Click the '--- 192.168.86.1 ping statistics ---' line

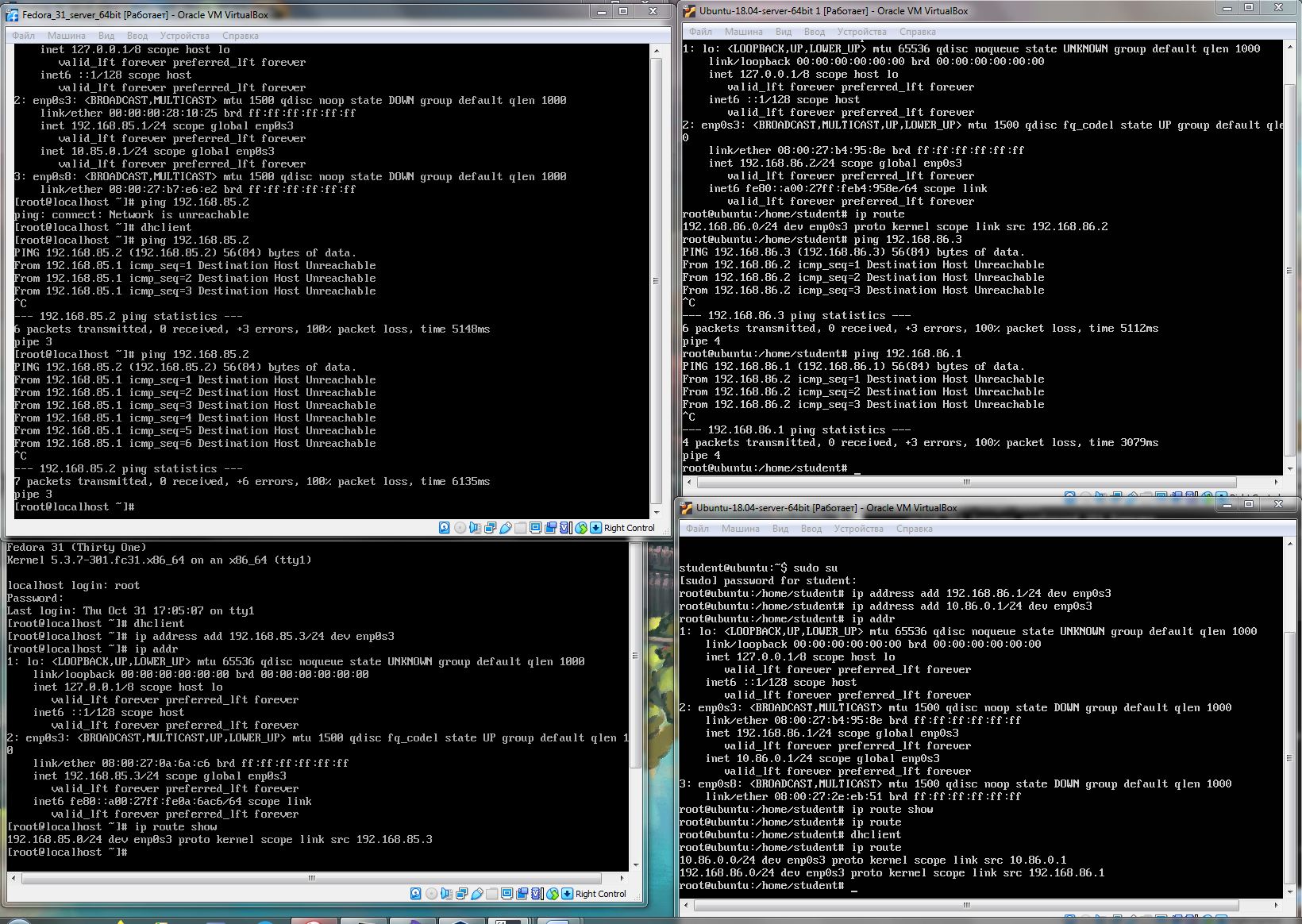coord(796,429)
